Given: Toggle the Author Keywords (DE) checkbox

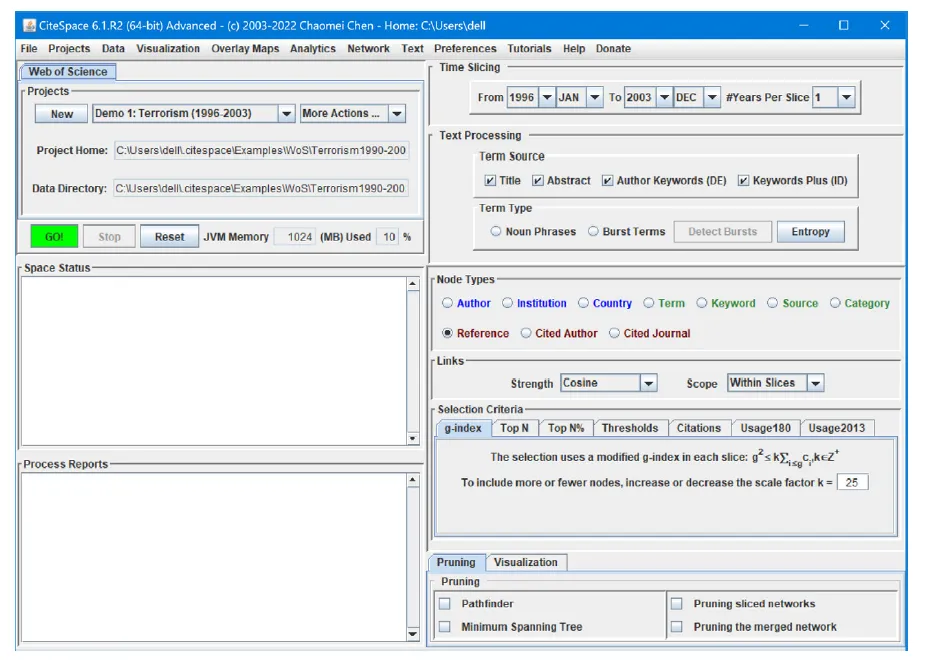Looking at the screenshot, I should (x=607, y=180).
